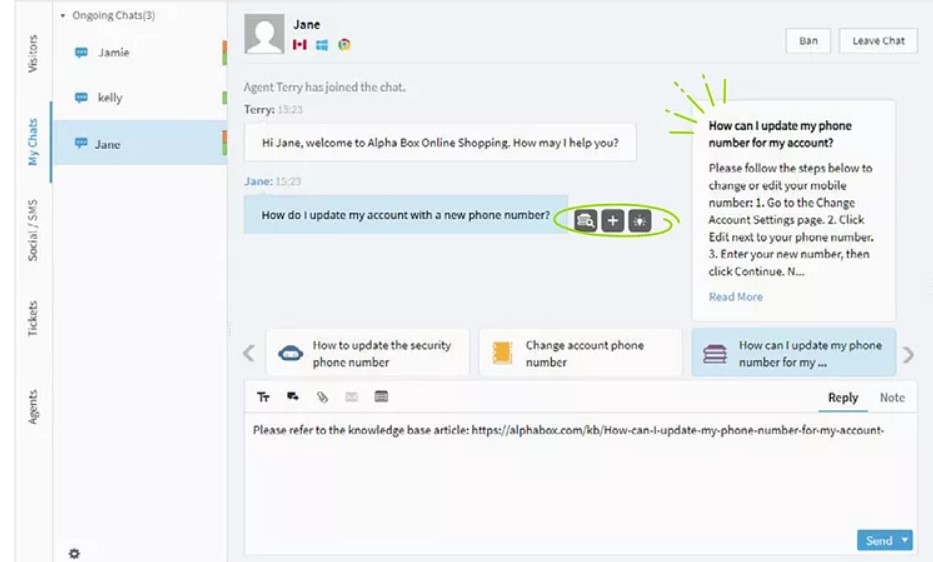Click Jane's avatar picture
The height and width of the screenshot is (562, 933).
click(264, 34)
